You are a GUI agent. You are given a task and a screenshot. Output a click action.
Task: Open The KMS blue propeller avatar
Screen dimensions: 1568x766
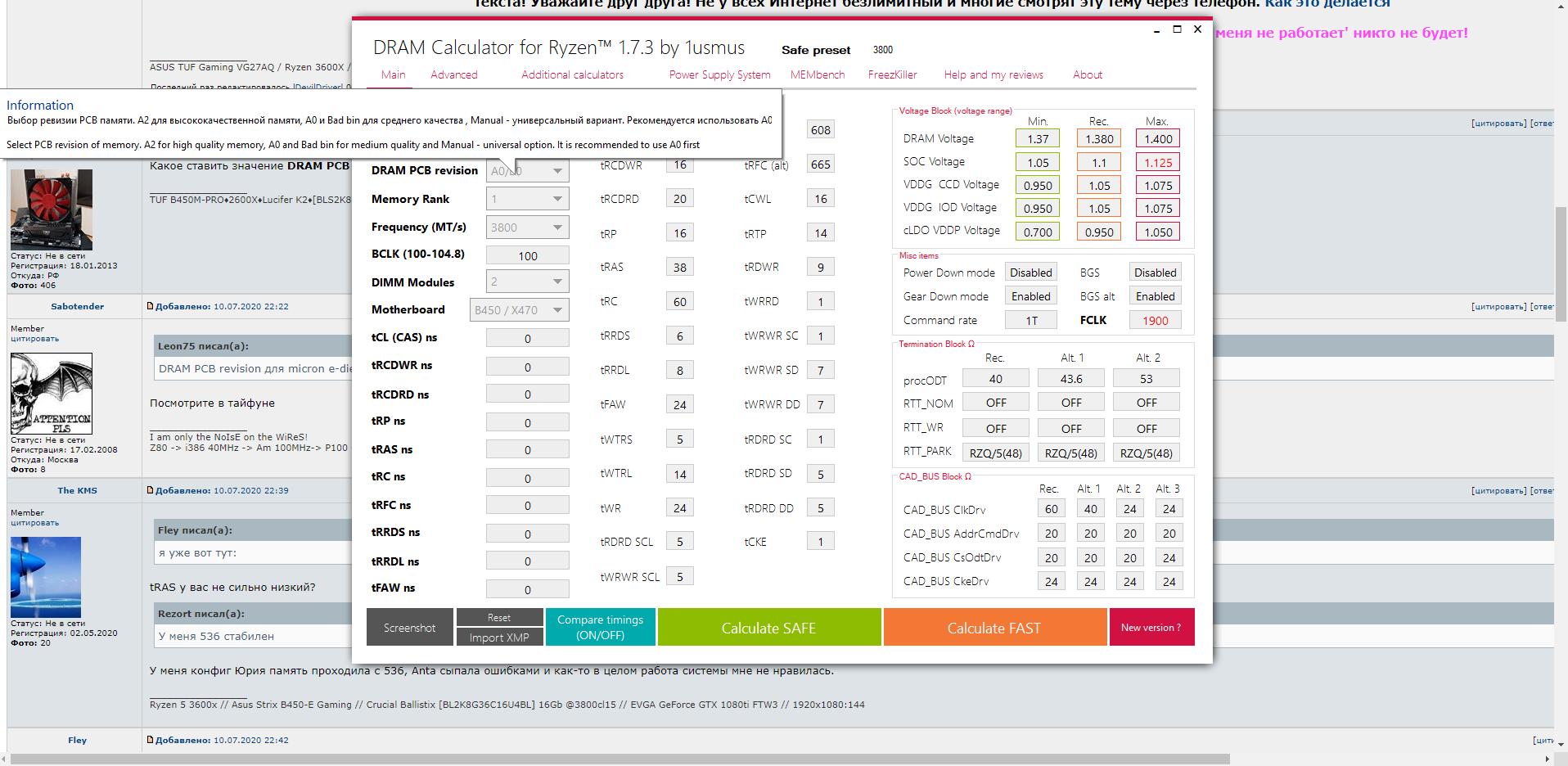46,577
